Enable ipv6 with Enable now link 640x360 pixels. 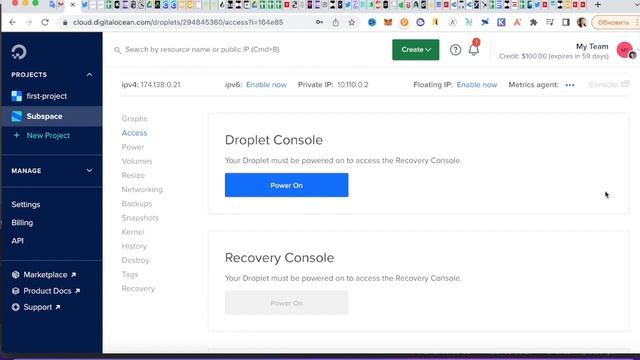pyautogui.click(x=267, y=85)
